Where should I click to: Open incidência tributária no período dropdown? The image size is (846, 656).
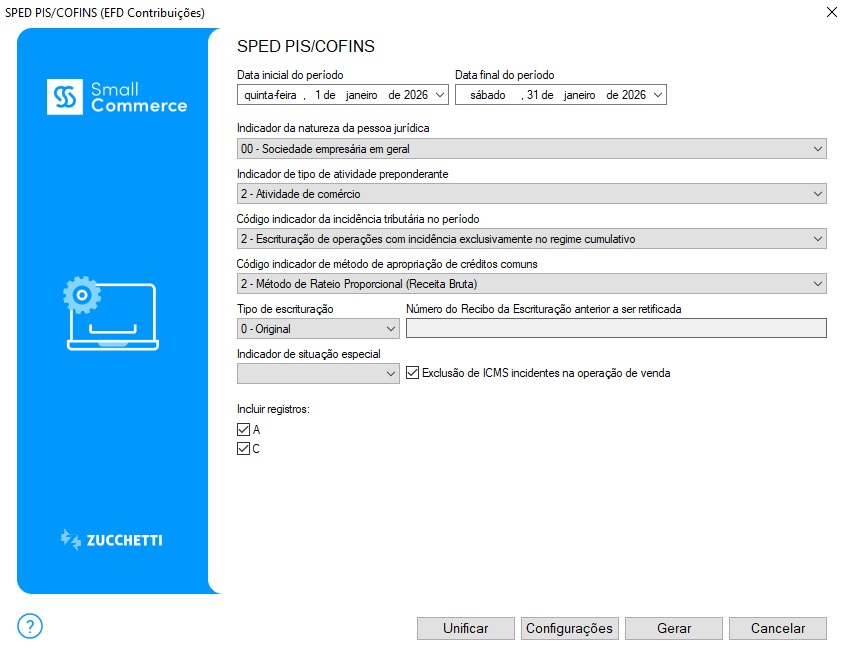818,239
